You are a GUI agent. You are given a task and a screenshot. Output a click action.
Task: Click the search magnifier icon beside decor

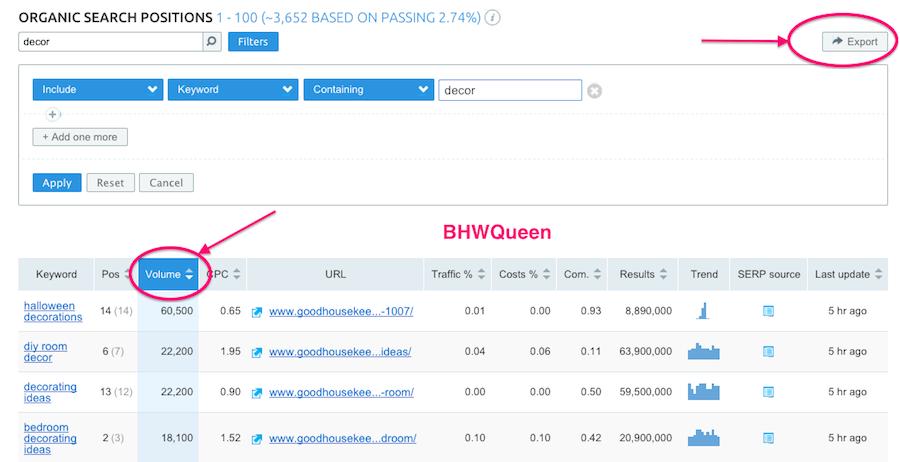211,42
